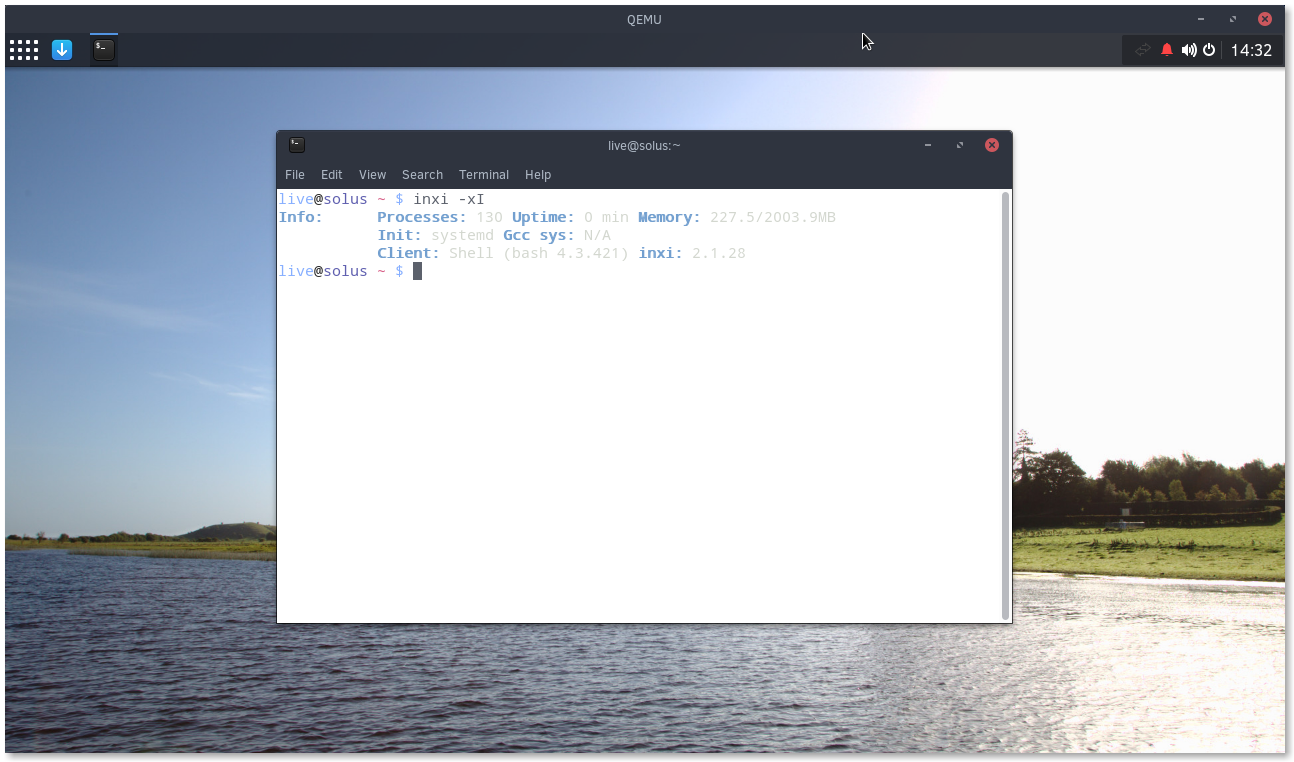This screenshot has width=1294, height=762.
Task: Click the 'Shell (bash 4.3.421)' text
Action: tap(539, 253)
